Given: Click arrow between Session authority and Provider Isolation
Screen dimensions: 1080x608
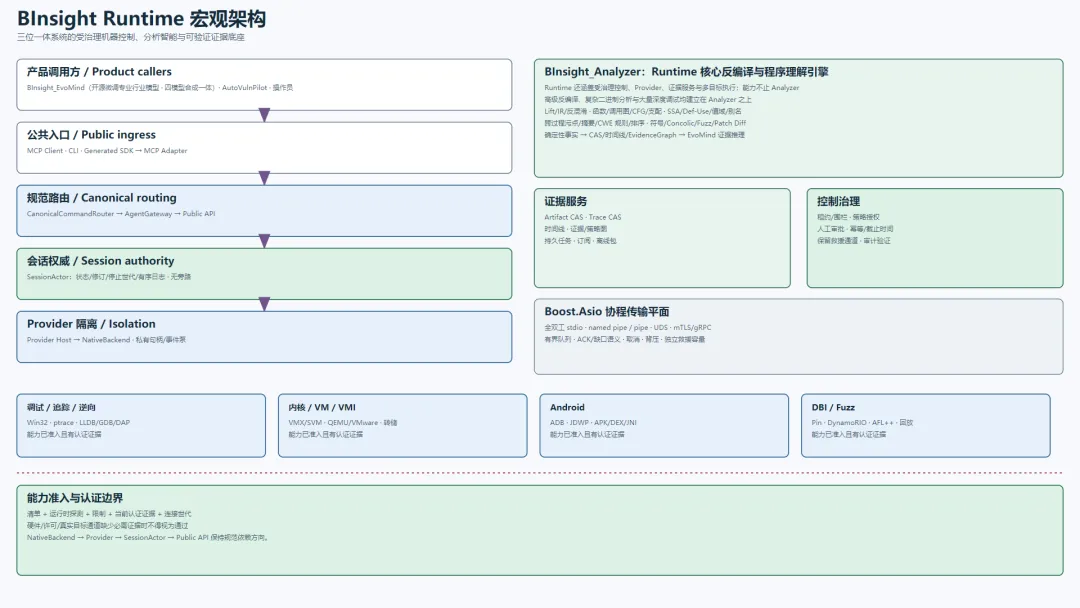Looking at the screenshot, I should coord(264,304).
